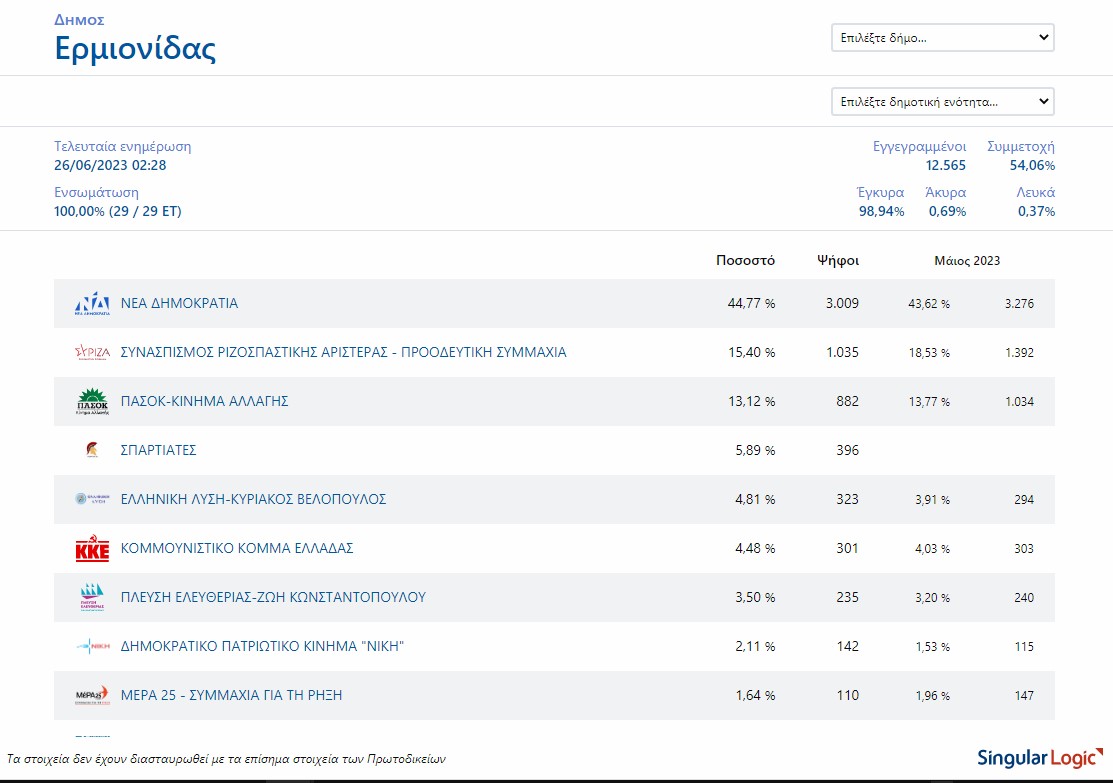Select the ΠΑΣΟΚ-ΚΙΝΗΜΑ ΑΛΛΑΓΗΣ party name
Image resolution: width=1113 pixels, height=783 pixels.
point(204,401)
